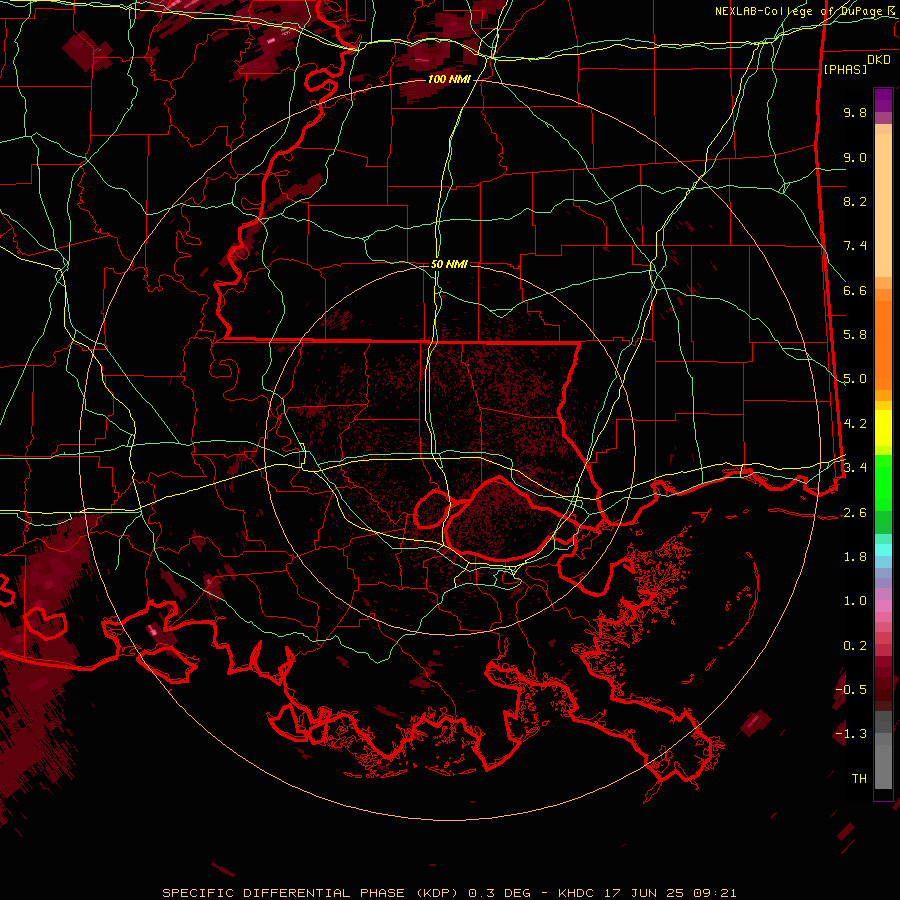Click the "100 NMI" range ring label

pos(449,79)
